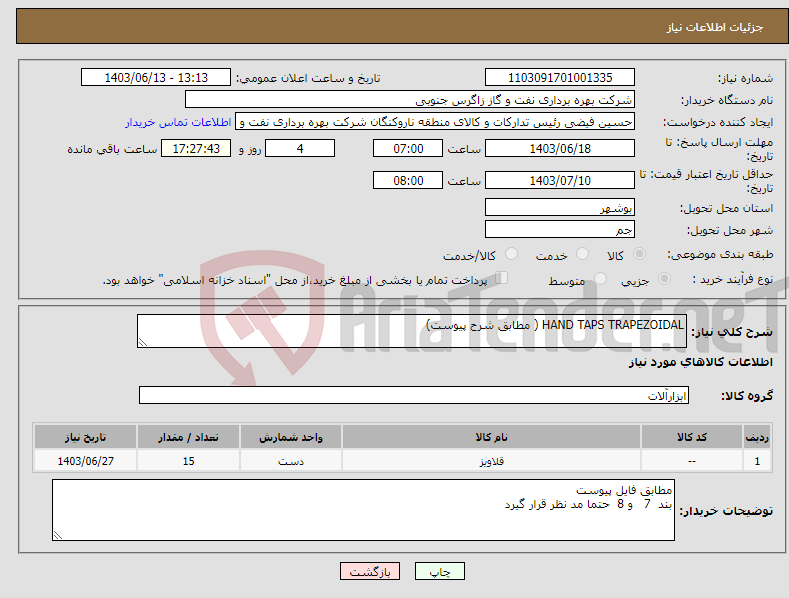Click the response deadline time 07:00
The height and width of the screenshot is (598, 789).
coord(408,148)
